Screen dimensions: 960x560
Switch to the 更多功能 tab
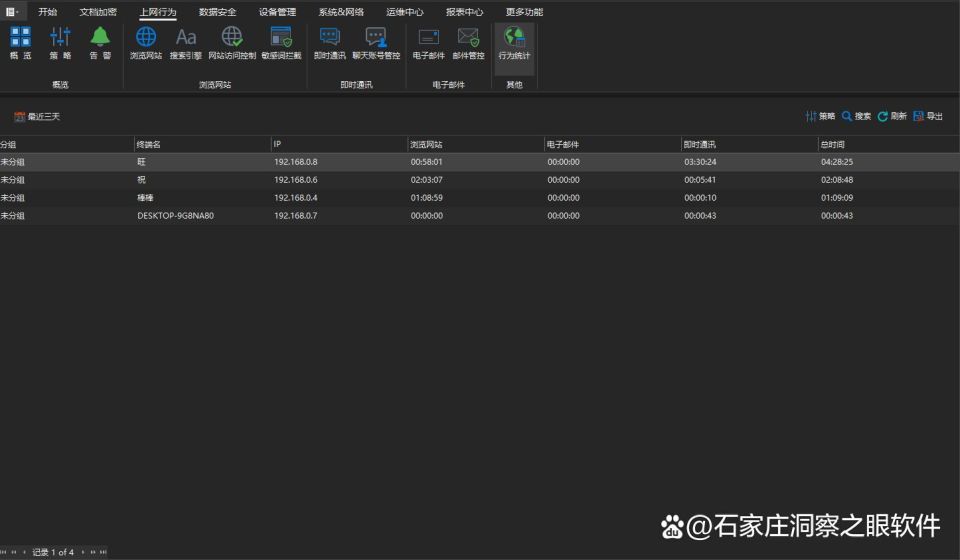coord(524,12)
